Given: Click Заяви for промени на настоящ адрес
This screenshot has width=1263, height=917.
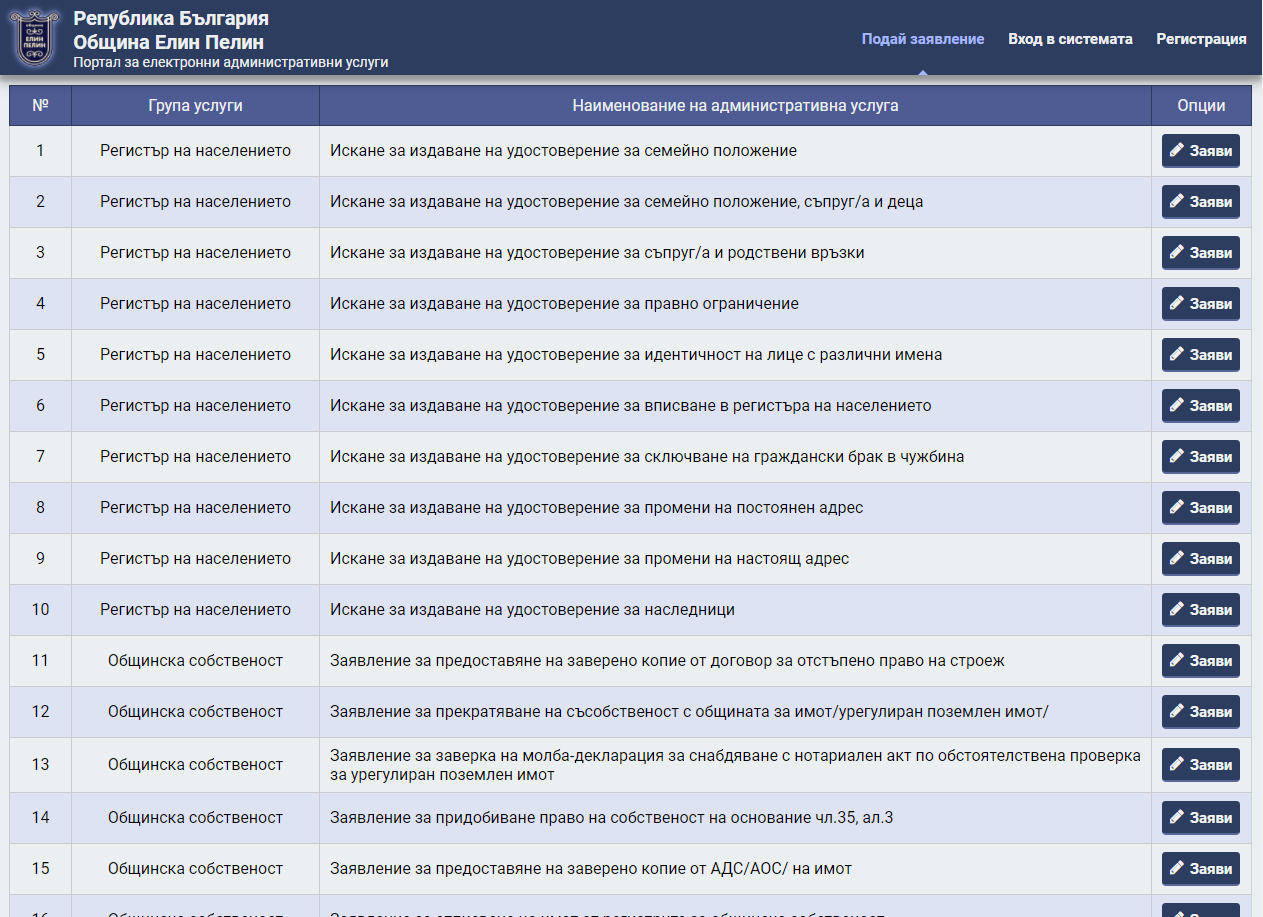Looking at the screenshot, I should pos(1200,559).
